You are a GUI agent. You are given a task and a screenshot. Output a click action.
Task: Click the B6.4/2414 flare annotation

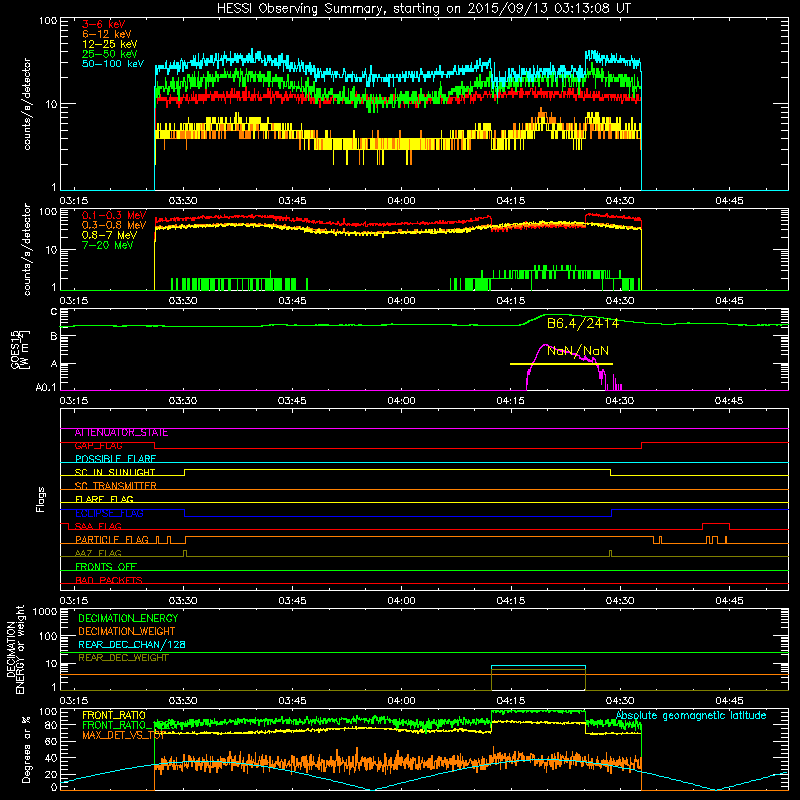[583, 323]
